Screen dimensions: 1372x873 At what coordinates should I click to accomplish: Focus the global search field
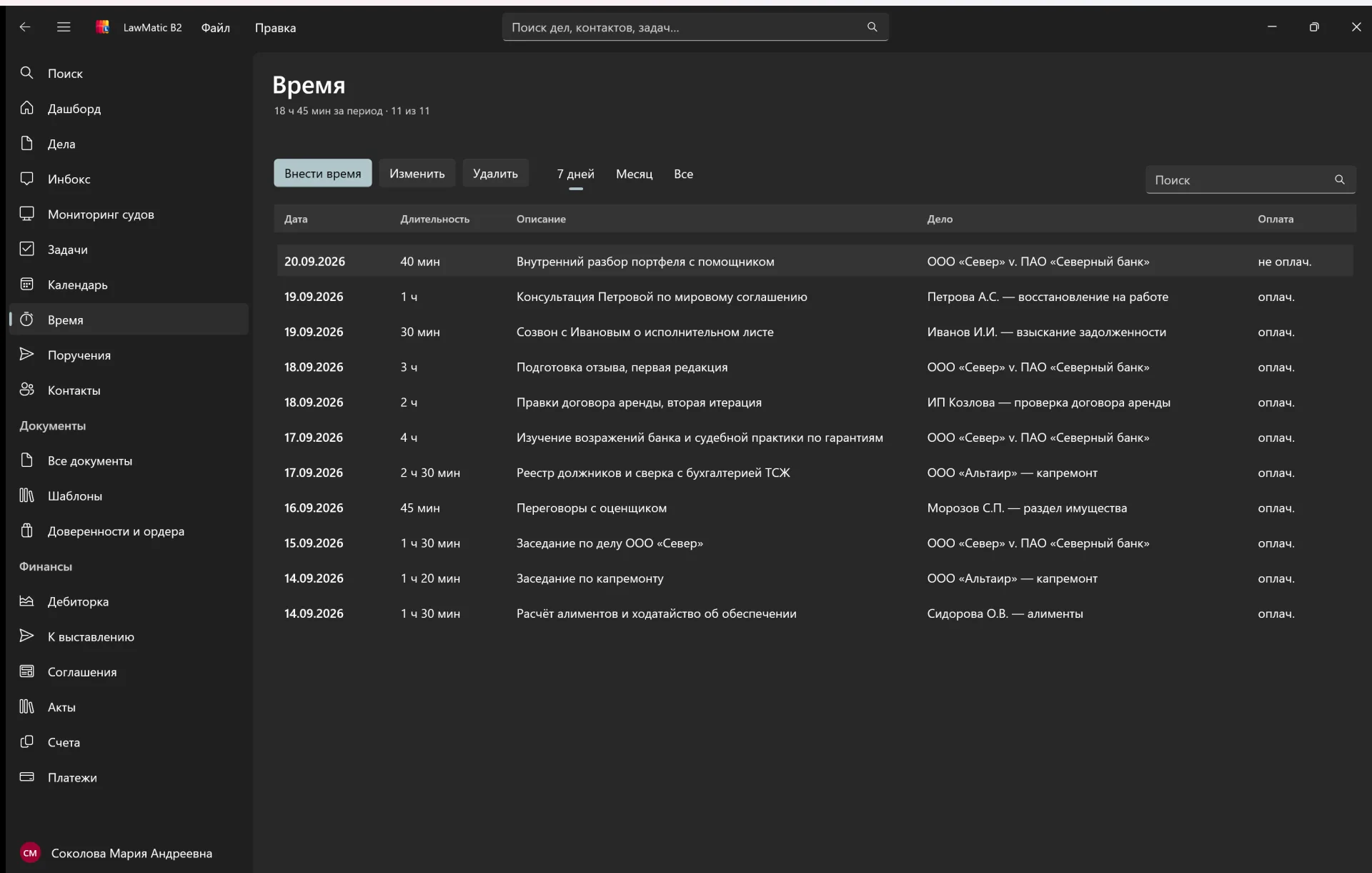pos(695,27)
